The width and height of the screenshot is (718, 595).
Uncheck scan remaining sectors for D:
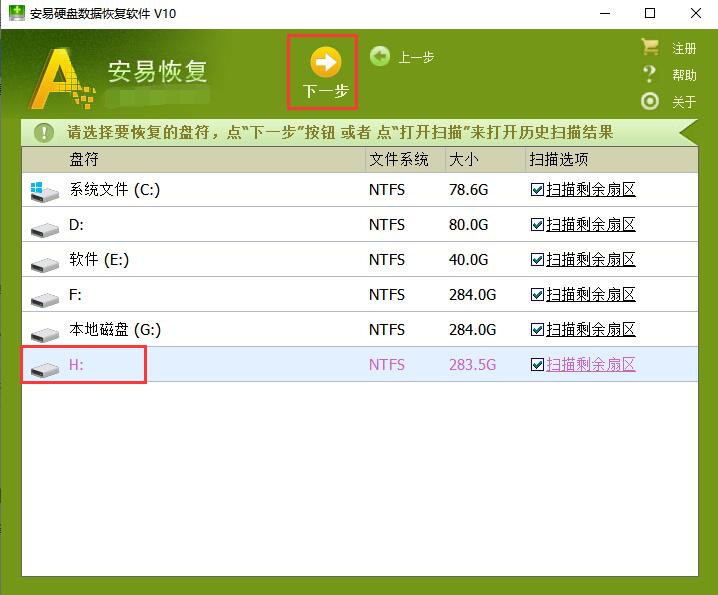coord(537,224)
